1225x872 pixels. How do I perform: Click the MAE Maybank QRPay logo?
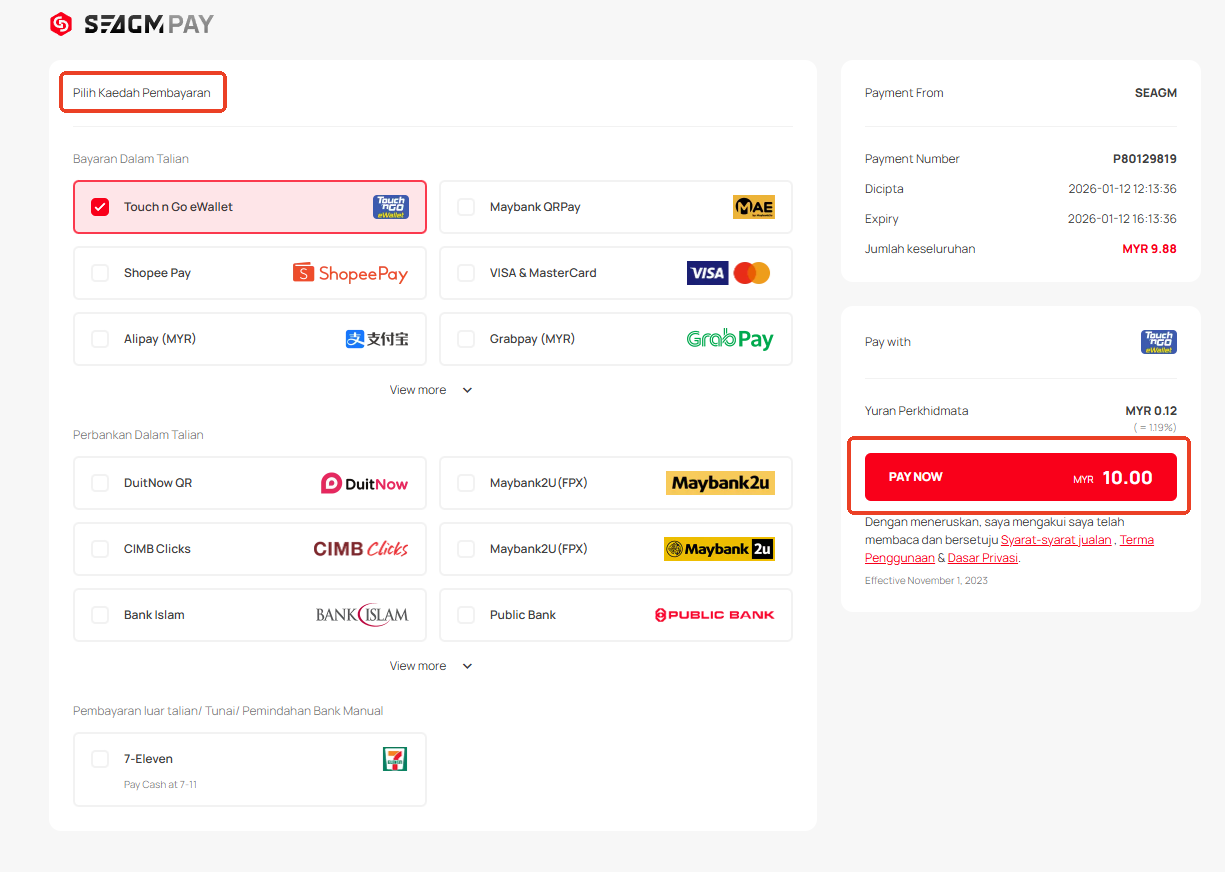click(x=753, y=207)
